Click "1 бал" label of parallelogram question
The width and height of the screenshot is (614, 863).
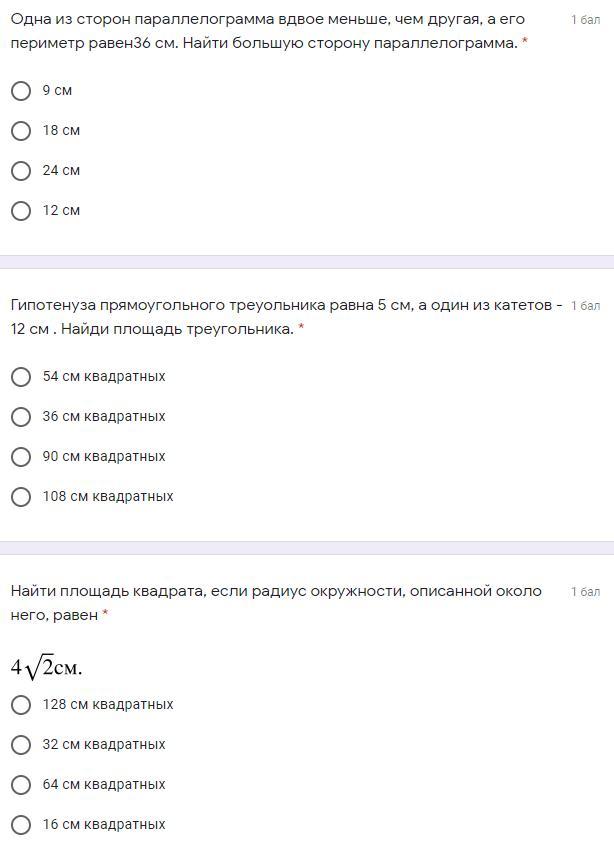point(585,20)
